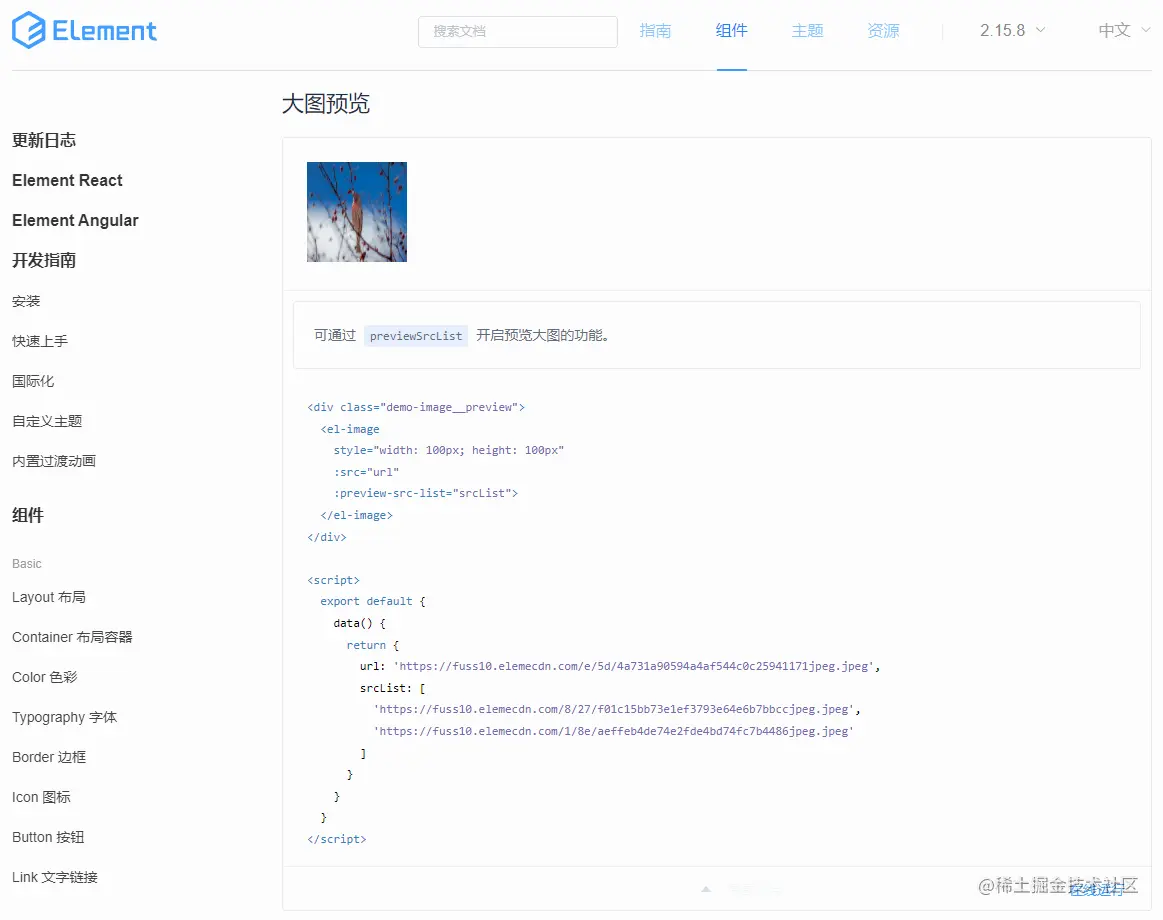Go to 国际化 page
The width and height of the screenshot is (1163, 920).
click(x=33, y=381)
